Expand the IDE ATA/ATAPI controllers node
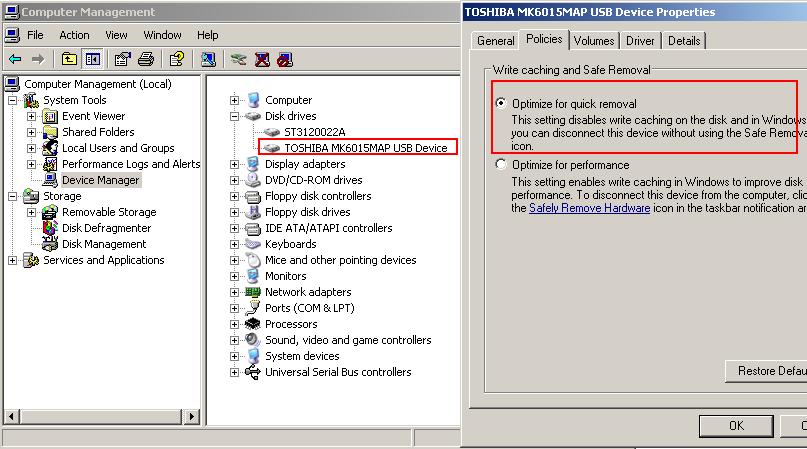 (x=235, y=228)
